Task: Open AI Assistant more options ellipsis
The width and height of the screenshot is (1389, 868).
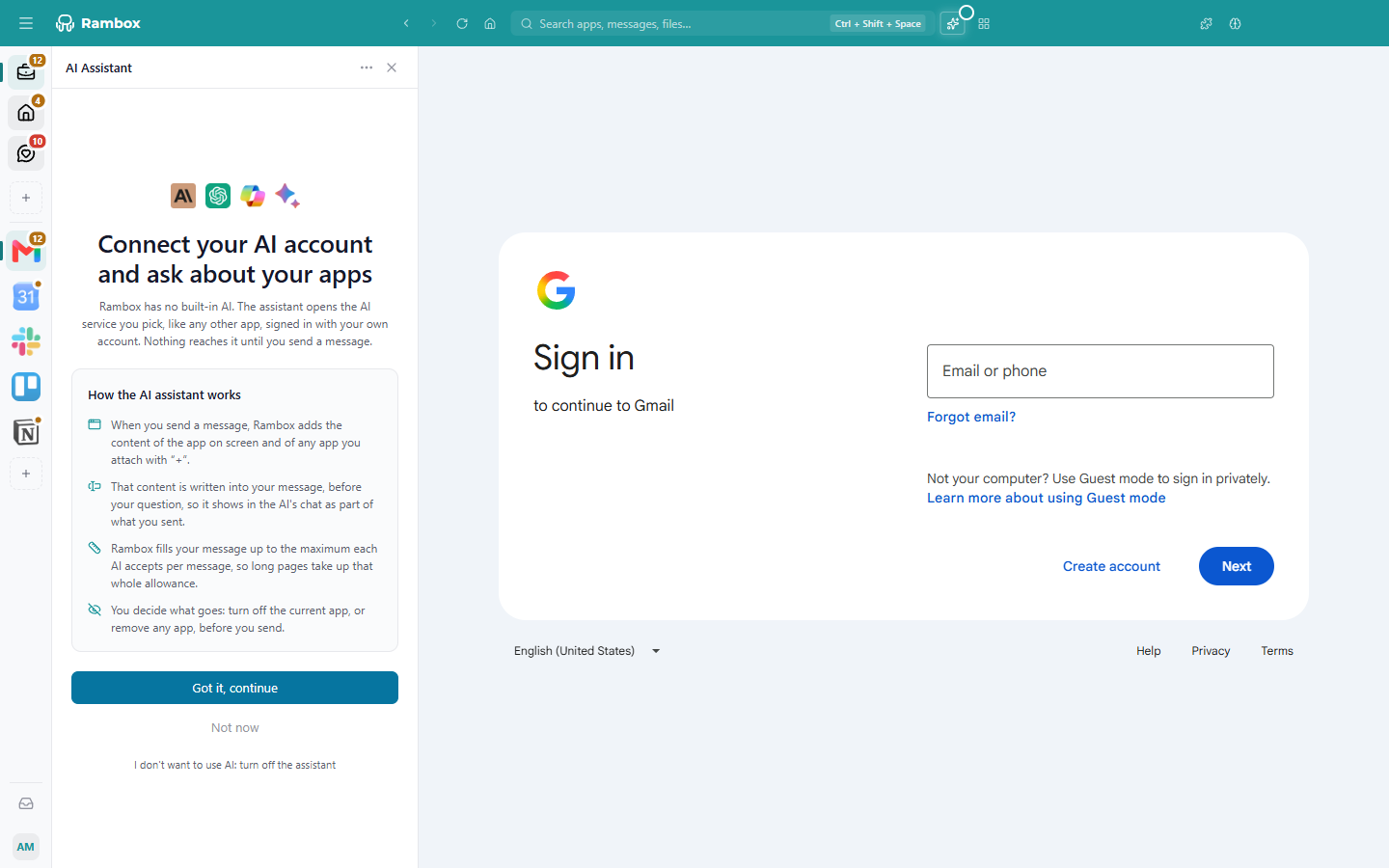Action: click(x=367, y=68)
